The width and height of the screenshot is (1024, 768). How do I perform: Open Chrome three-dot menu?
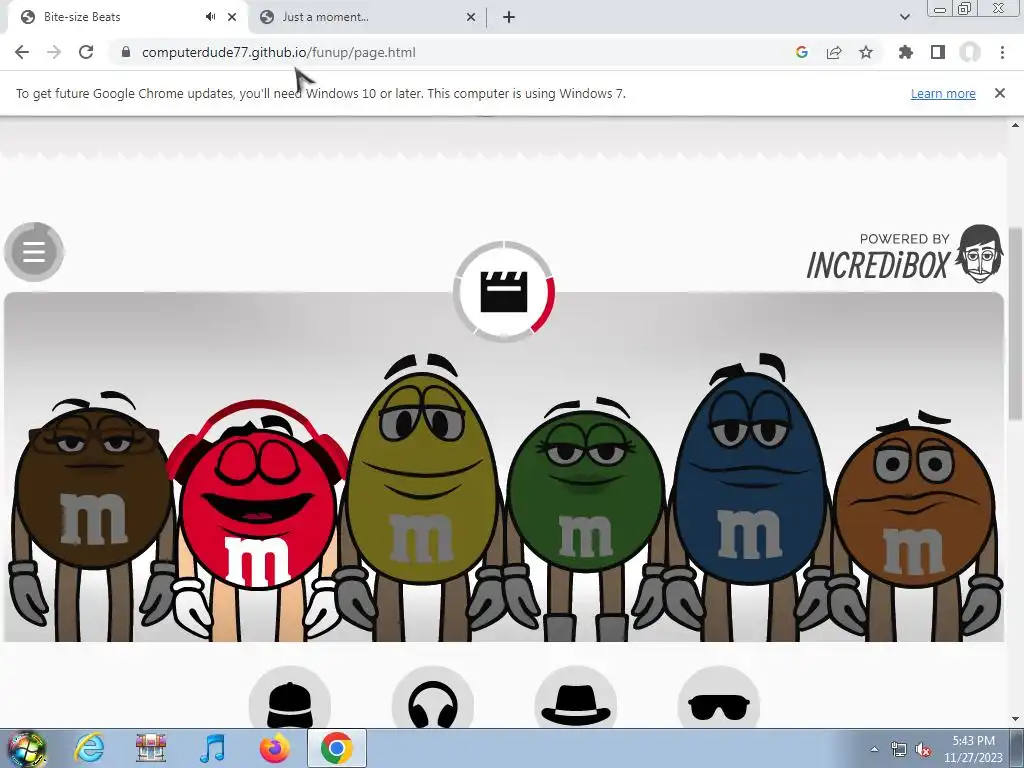pyautogui.click(x=1002, y=52)
